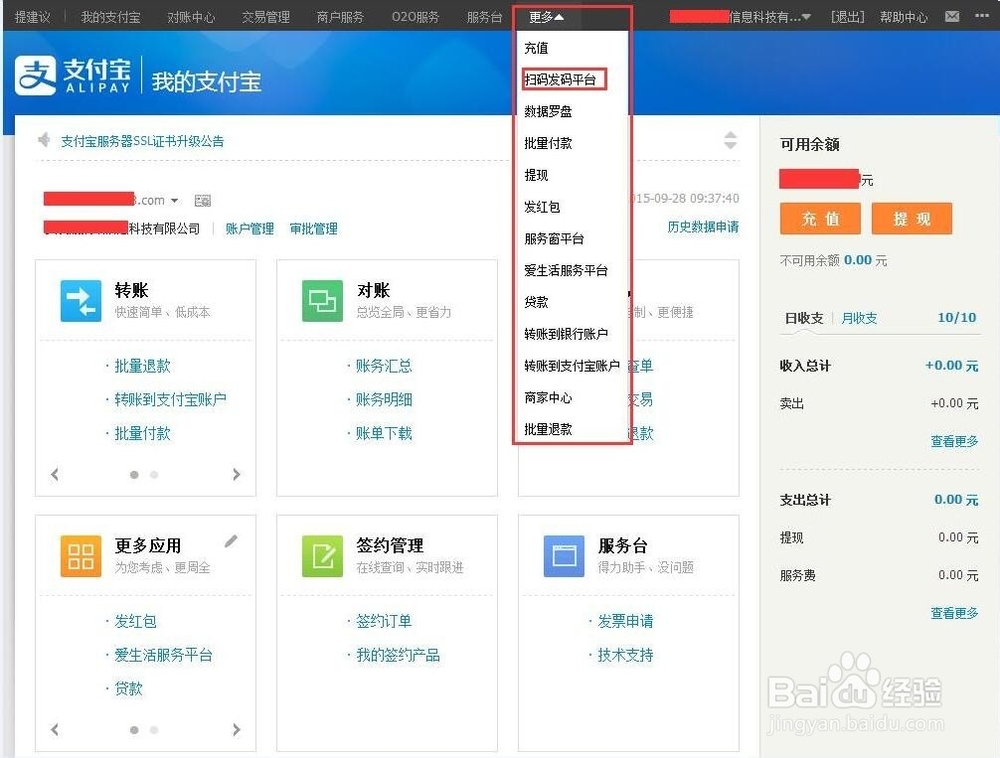The height and width of the screenshot is (758, 1000).
Task: Open 交易管理 in top navigation
Action: pos(265,17)
